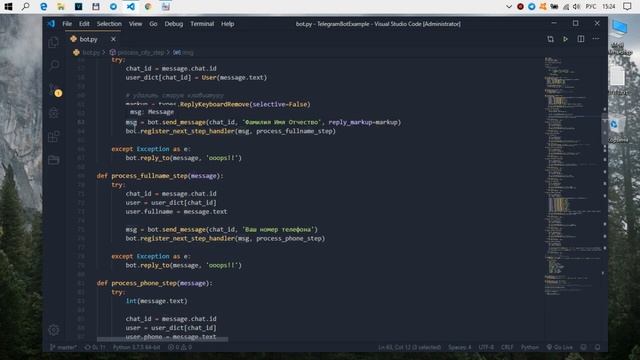Switch keyboard language РУС
This screenshot has width=640, height=360.
(591, 7)
